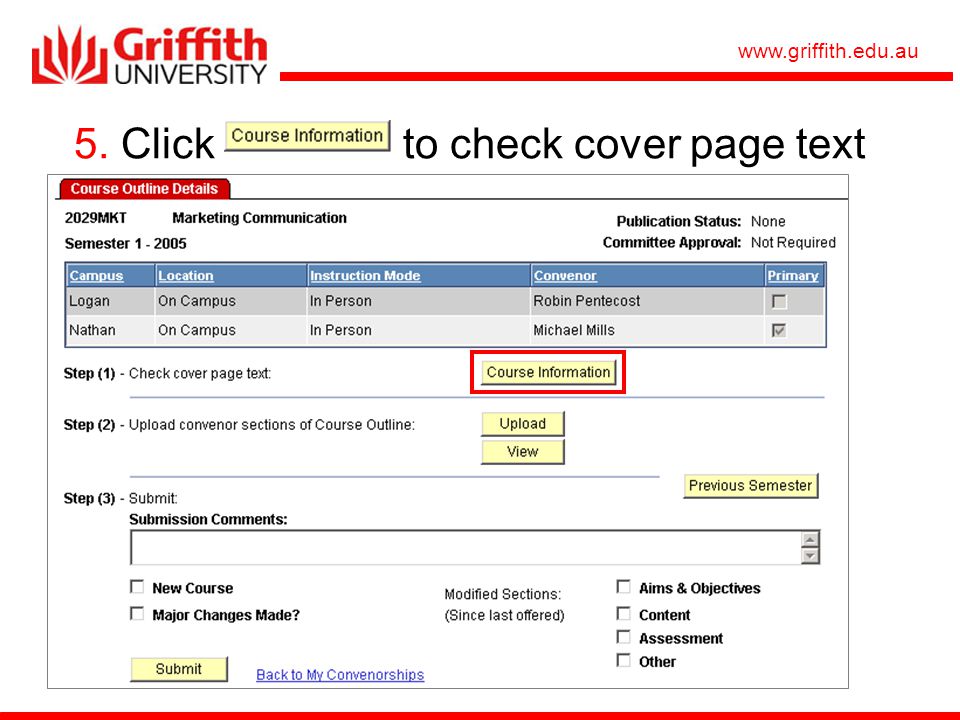Click the Nathan campus cell
Screen dimensions: 960x720
pos(92,330)
